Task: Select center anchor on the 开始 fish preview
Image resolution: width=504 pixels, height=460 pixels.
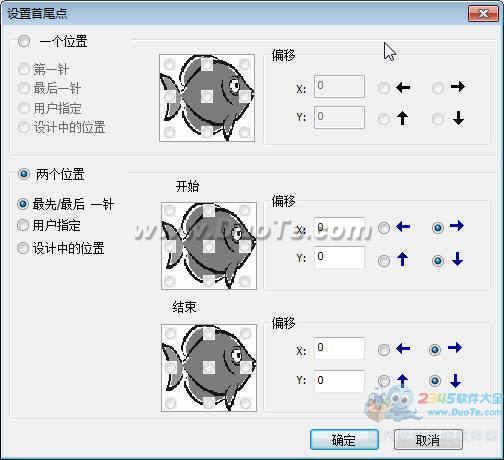Action: pos(208,246)
